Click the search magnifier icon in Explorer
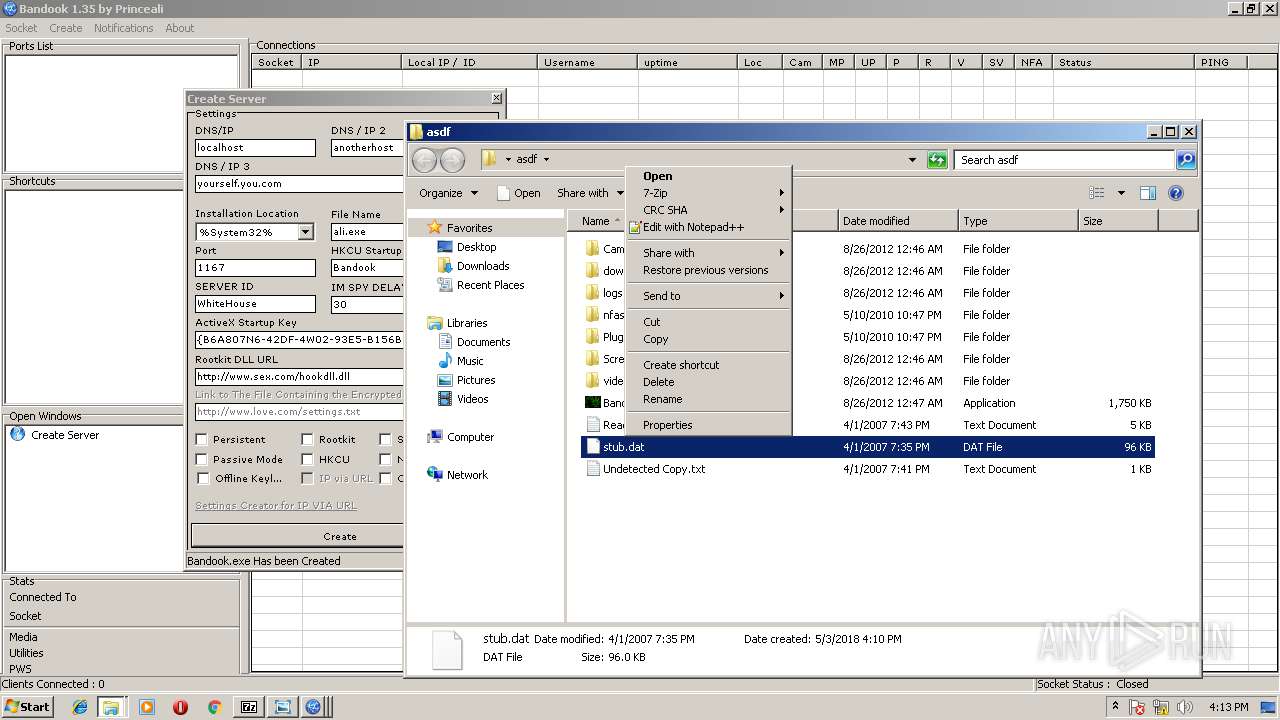The width and height of the screenshot is (1280, 720). pyautogui.click(x=1185, y=160)
